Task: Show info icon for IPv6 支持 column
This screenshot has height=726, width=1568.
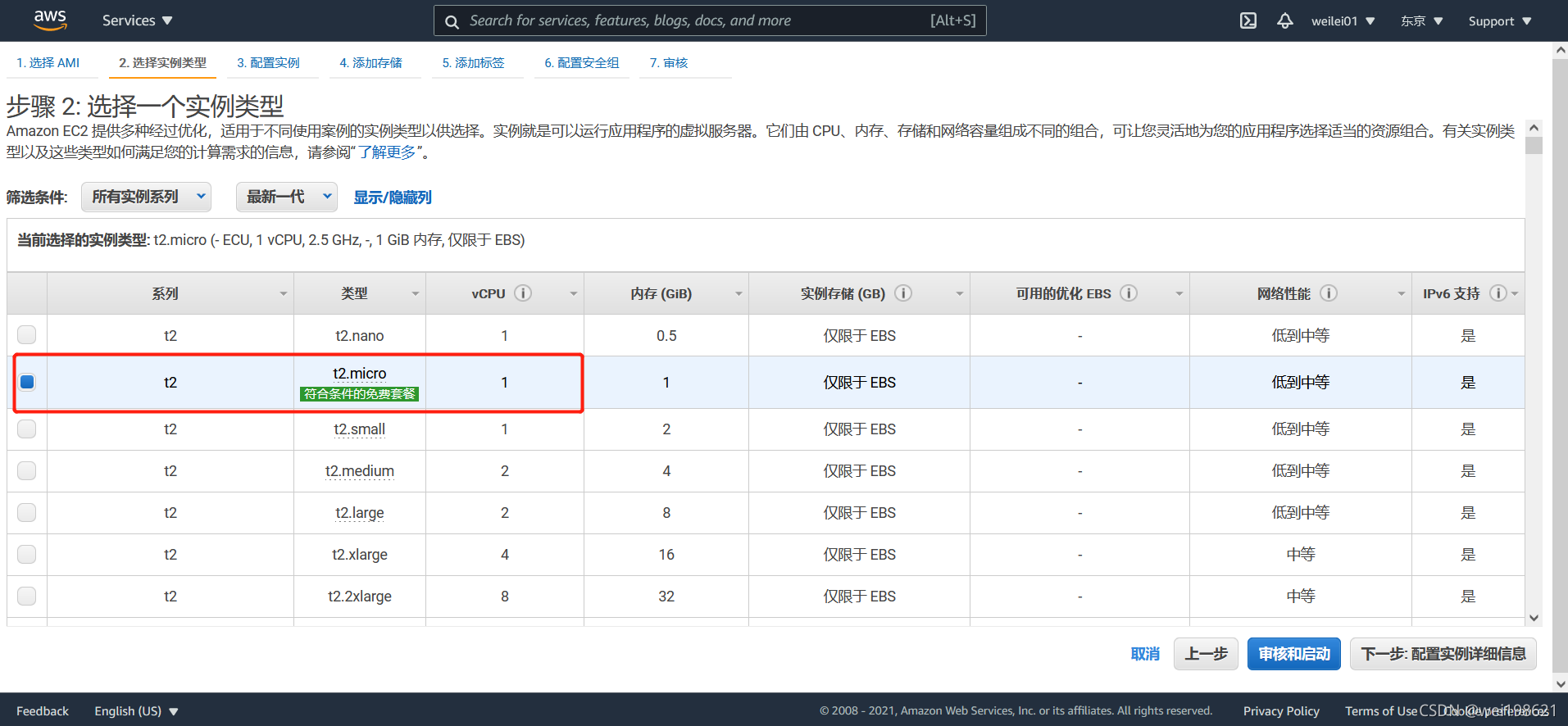Action: (x=1498, y=293)
